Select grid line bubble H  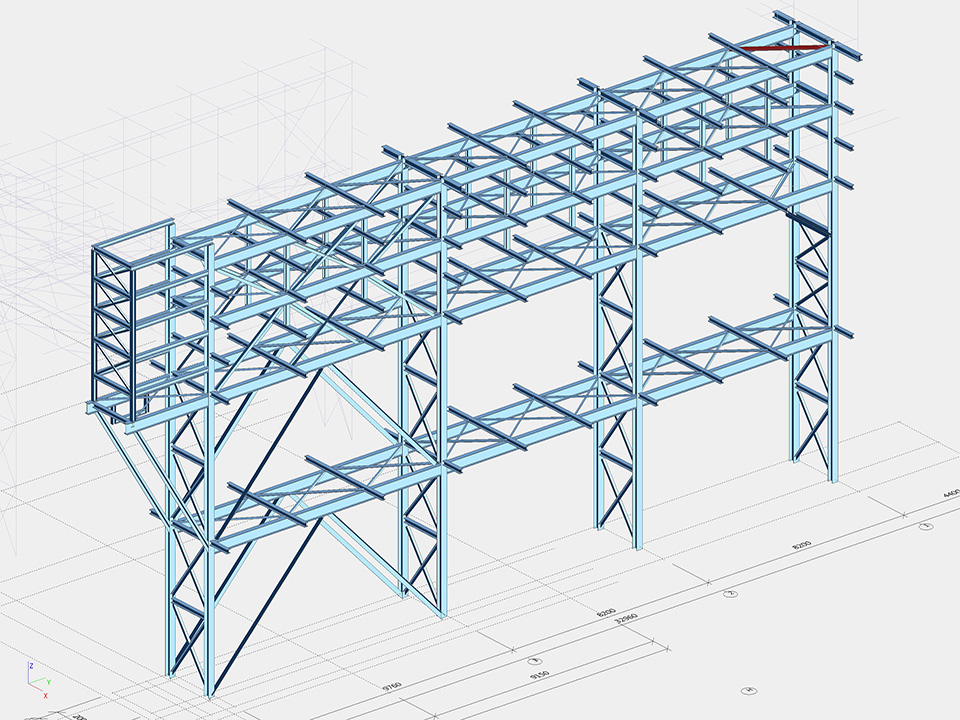747,690
